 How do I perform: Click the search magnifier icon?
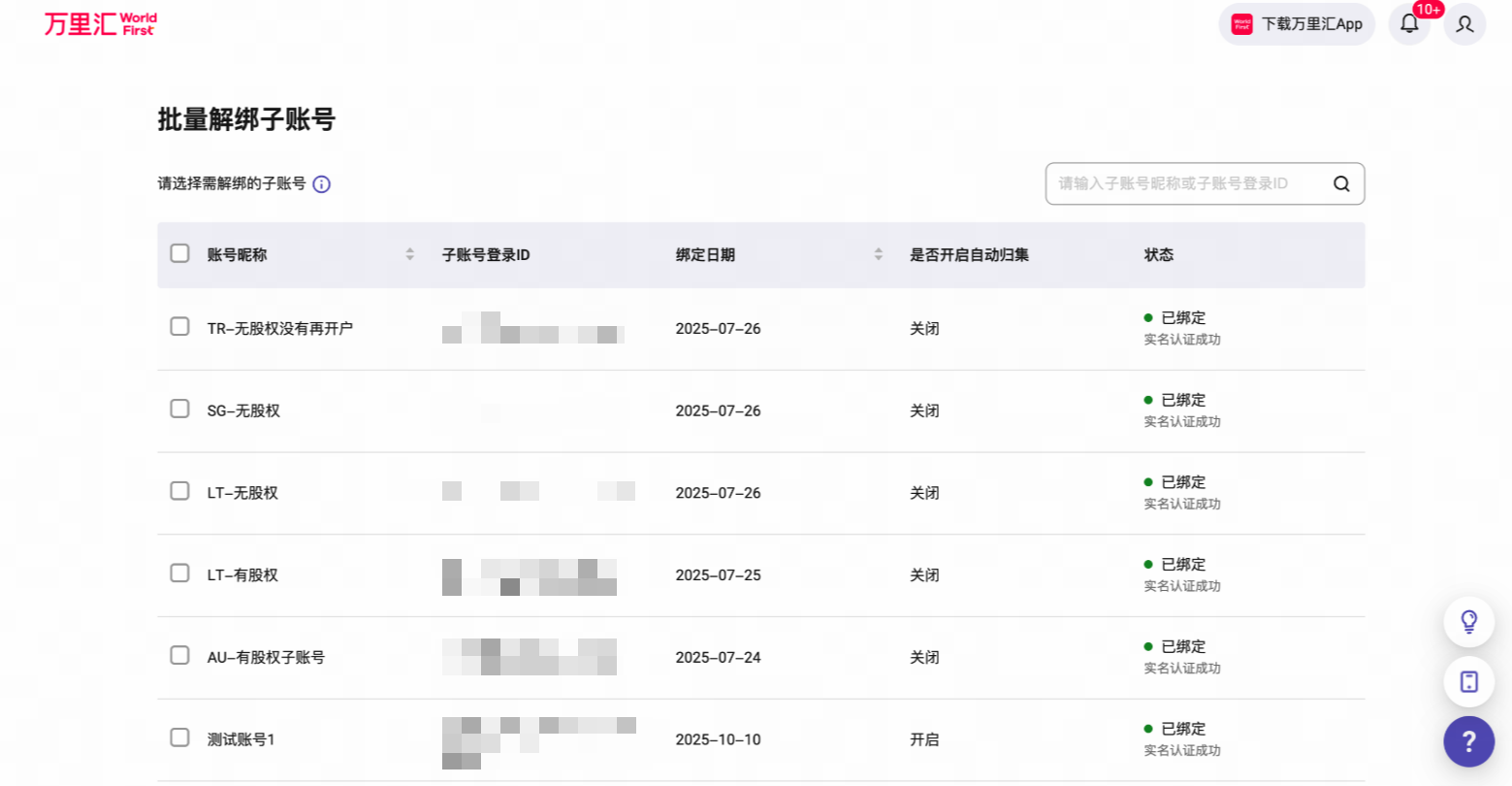[1341, 183]
